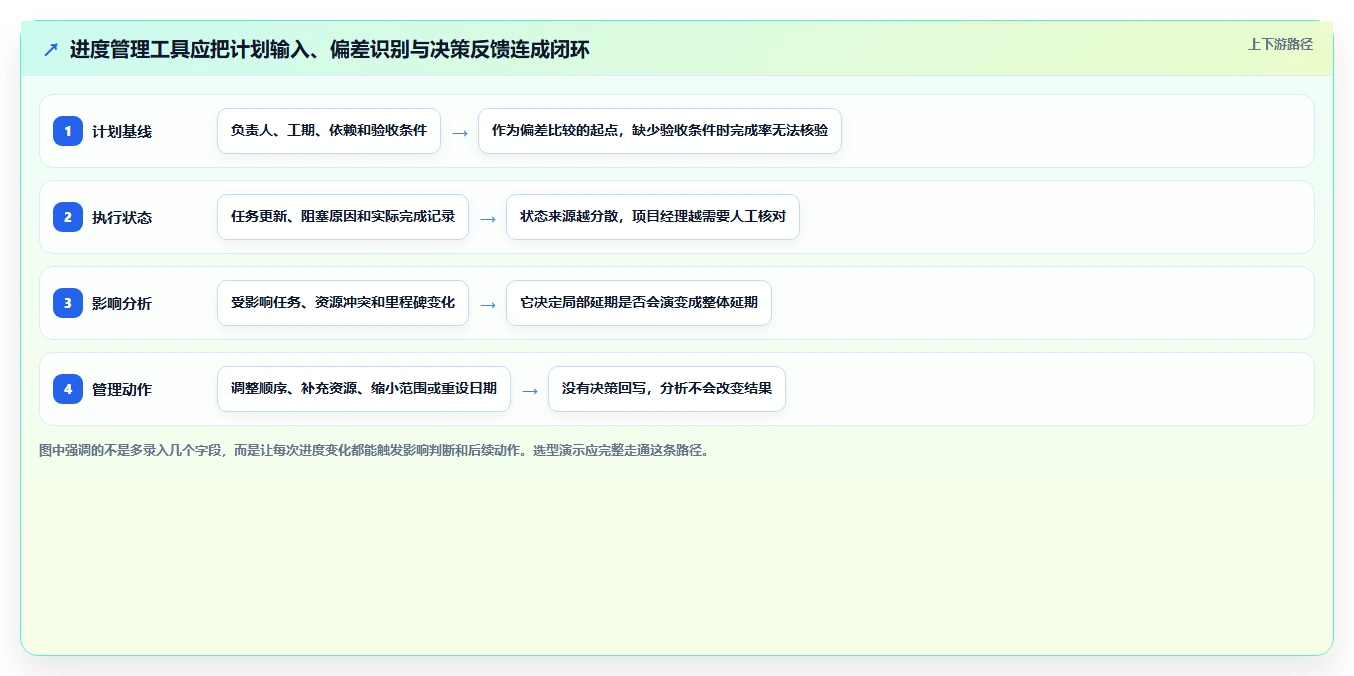Click the number 1 badge for 计划基线

pos(68,131)
